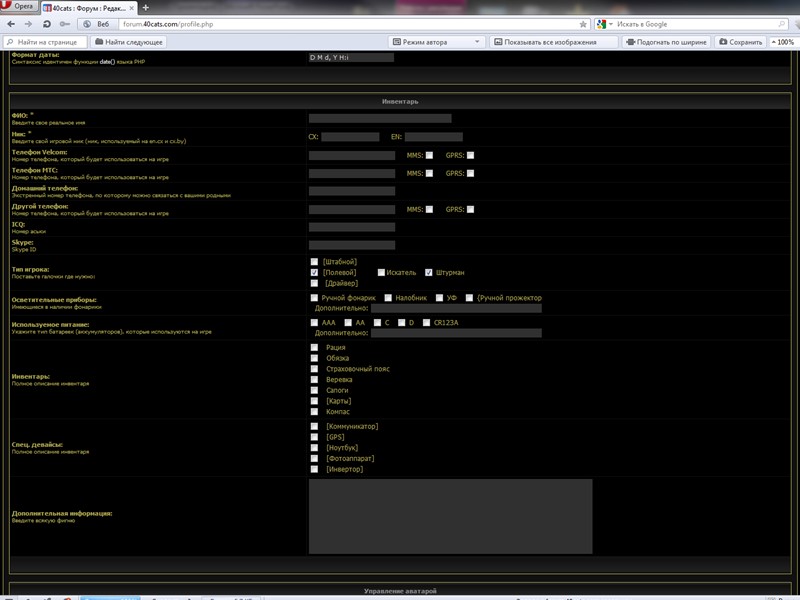Click the Сохранить button
800x600 pixels.
(740, 42)
